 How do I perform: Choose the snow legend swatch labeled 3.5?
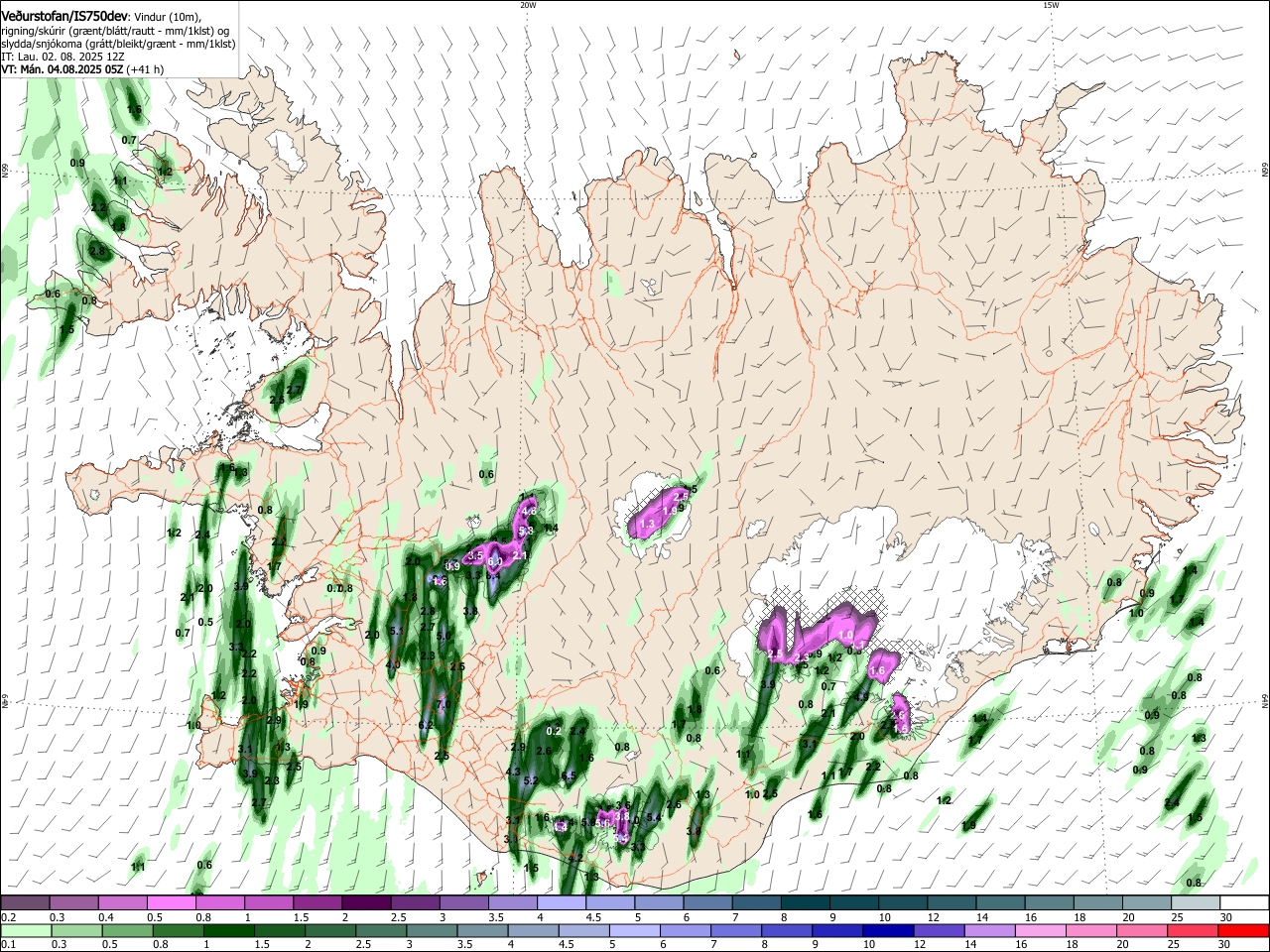tap(513, 902)
